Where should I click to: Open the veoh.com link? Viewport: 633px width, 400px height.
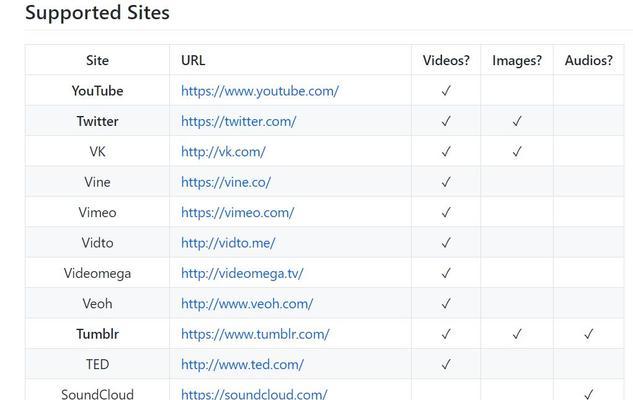coord(247,304)
